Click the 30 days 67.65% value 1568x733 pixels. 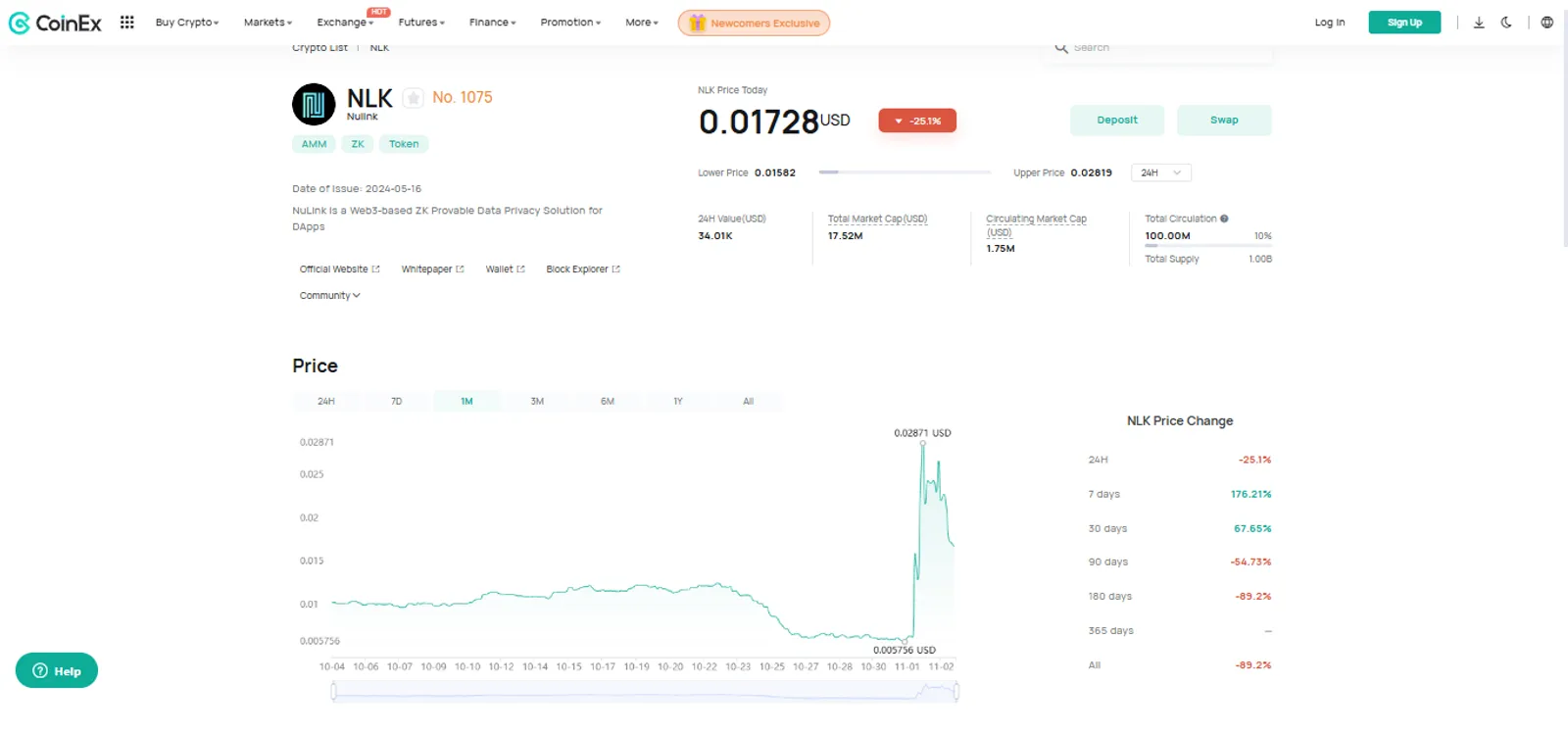click(x=1252, y=528)
